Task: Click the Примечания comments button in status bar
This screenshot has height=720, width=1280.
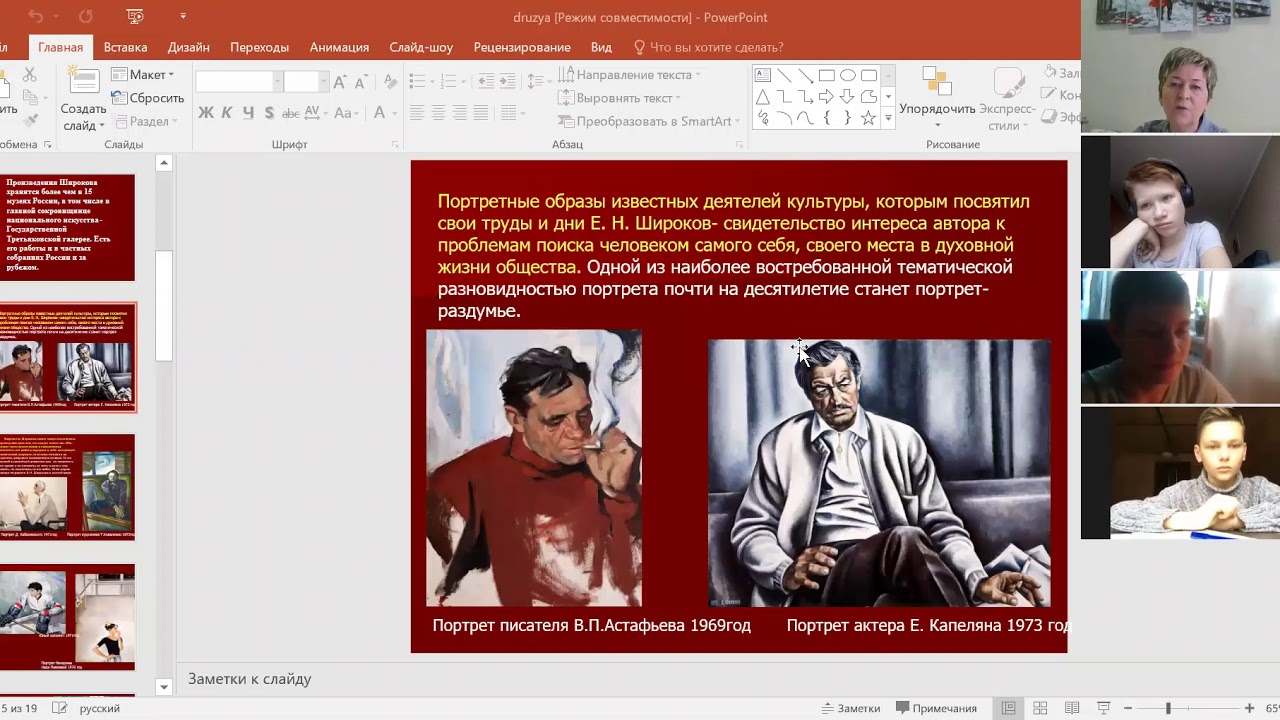Action: pos(936,708)
